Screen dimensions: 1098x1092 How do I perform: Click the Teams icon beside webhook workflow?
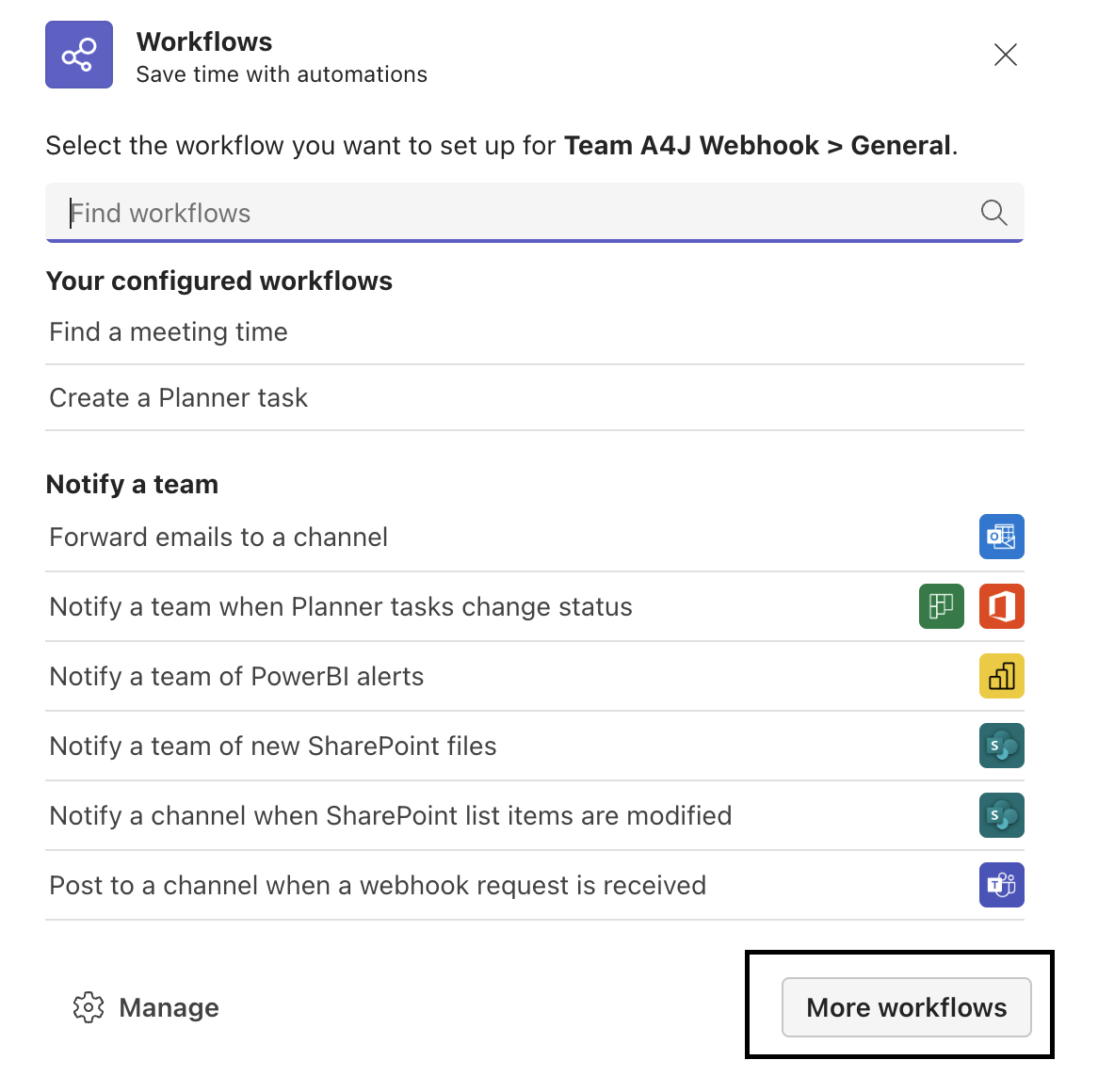click(x=1001, y=885)
